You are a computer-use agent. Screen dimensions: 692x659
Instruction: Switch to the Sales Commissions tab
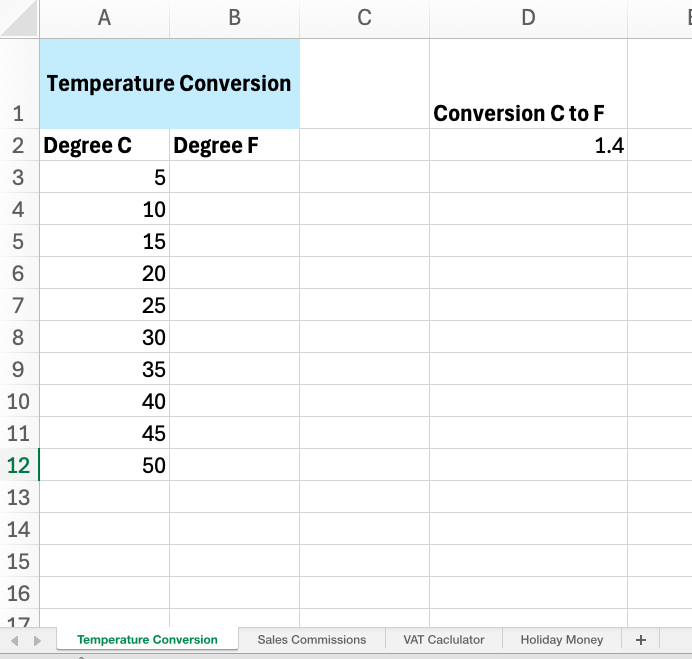[x=311, y=640]
